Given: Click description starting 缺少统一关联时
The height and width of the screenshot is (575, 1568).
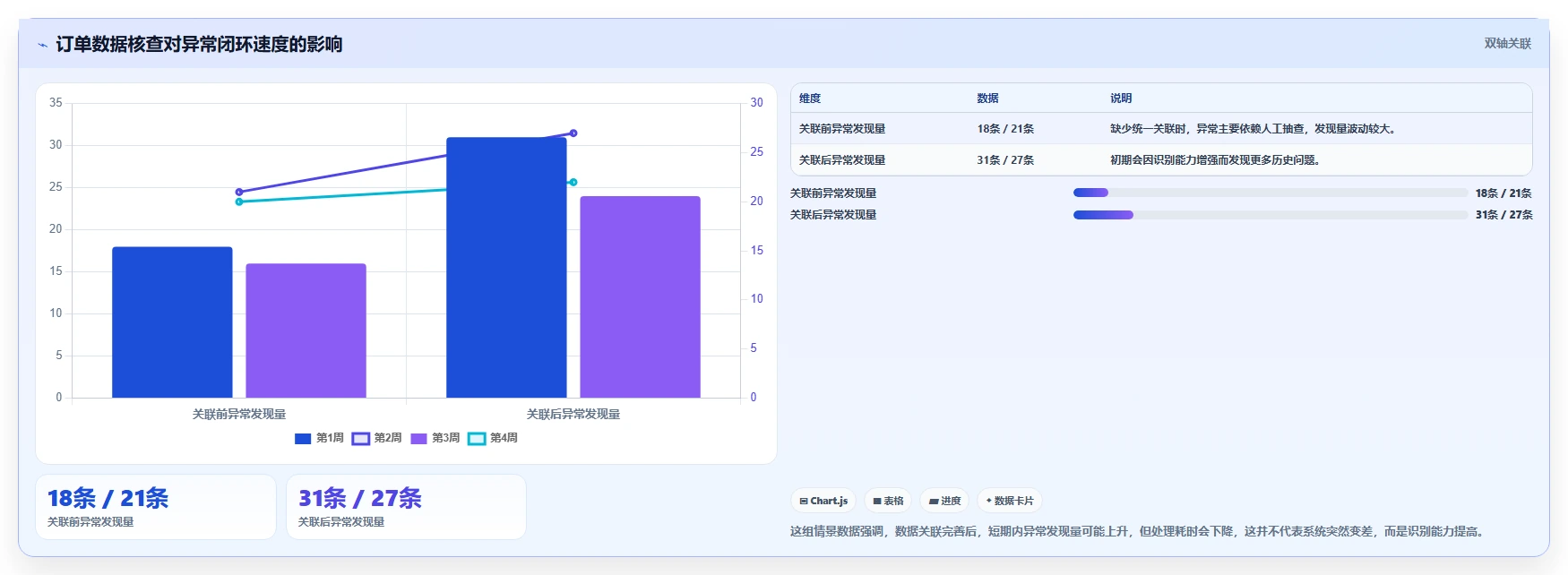Looking at the screenshot, I should (1254, 129).
